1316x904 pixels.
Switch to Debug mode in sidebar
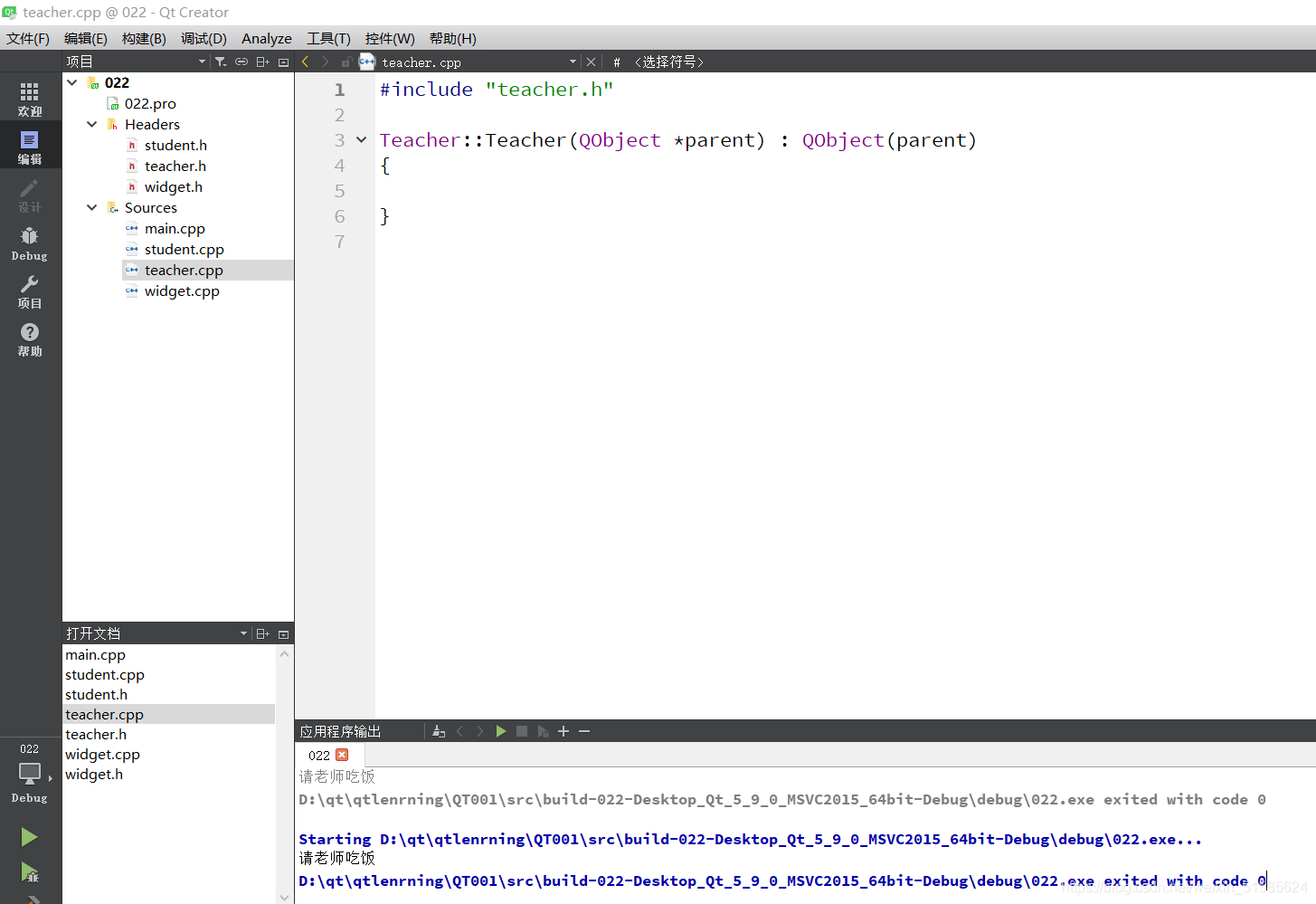30,243
